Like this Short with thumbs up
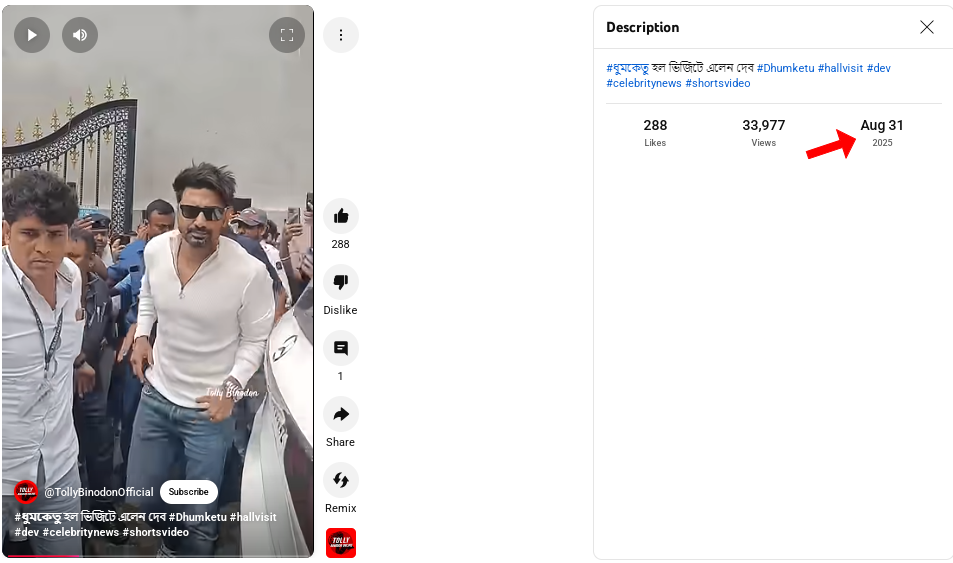The width and height of the screenshot is (953, 563). (341, 216)
